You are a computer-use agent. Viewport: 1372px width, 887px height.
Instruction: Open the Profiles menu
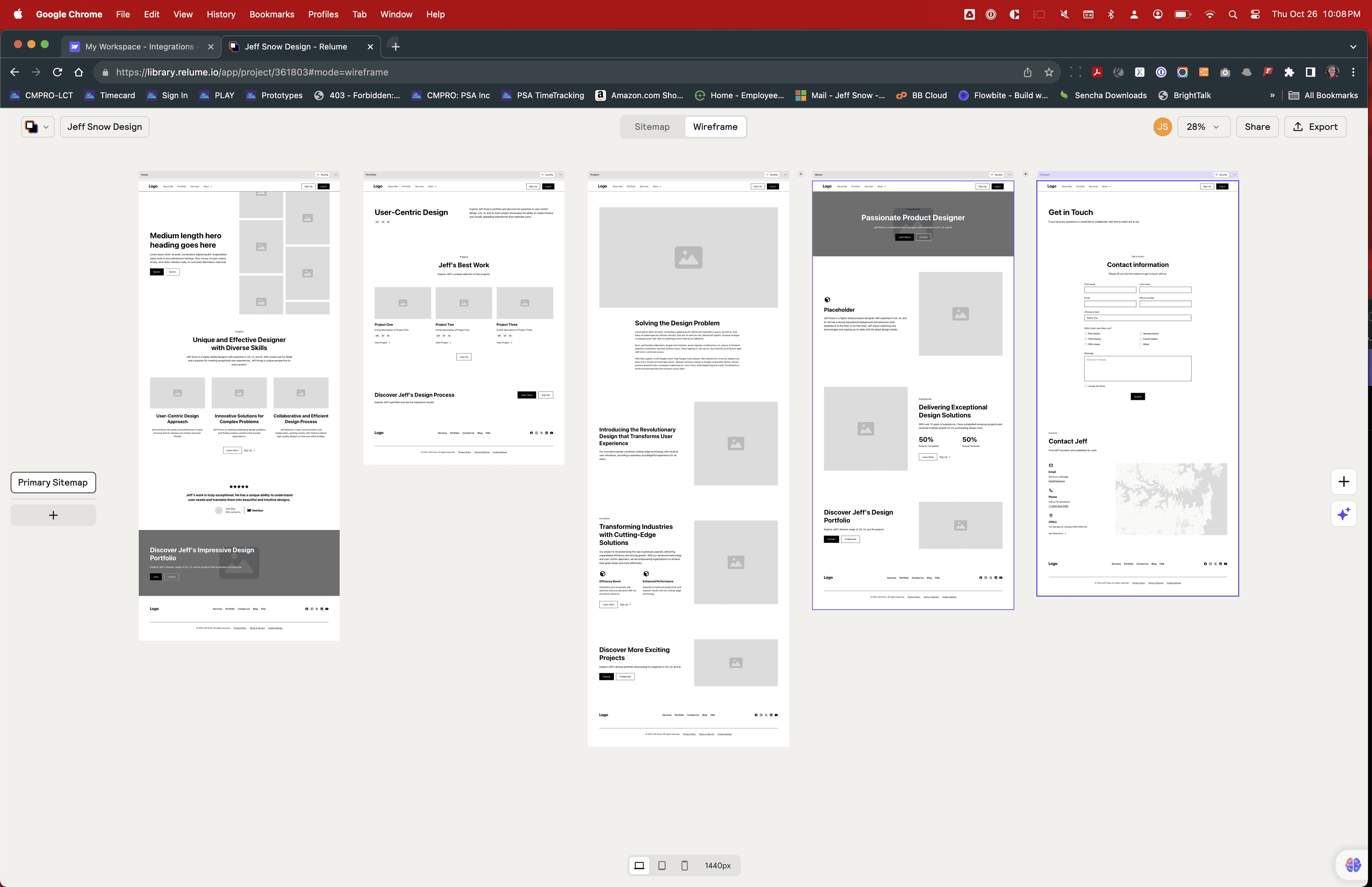[323, 14]
